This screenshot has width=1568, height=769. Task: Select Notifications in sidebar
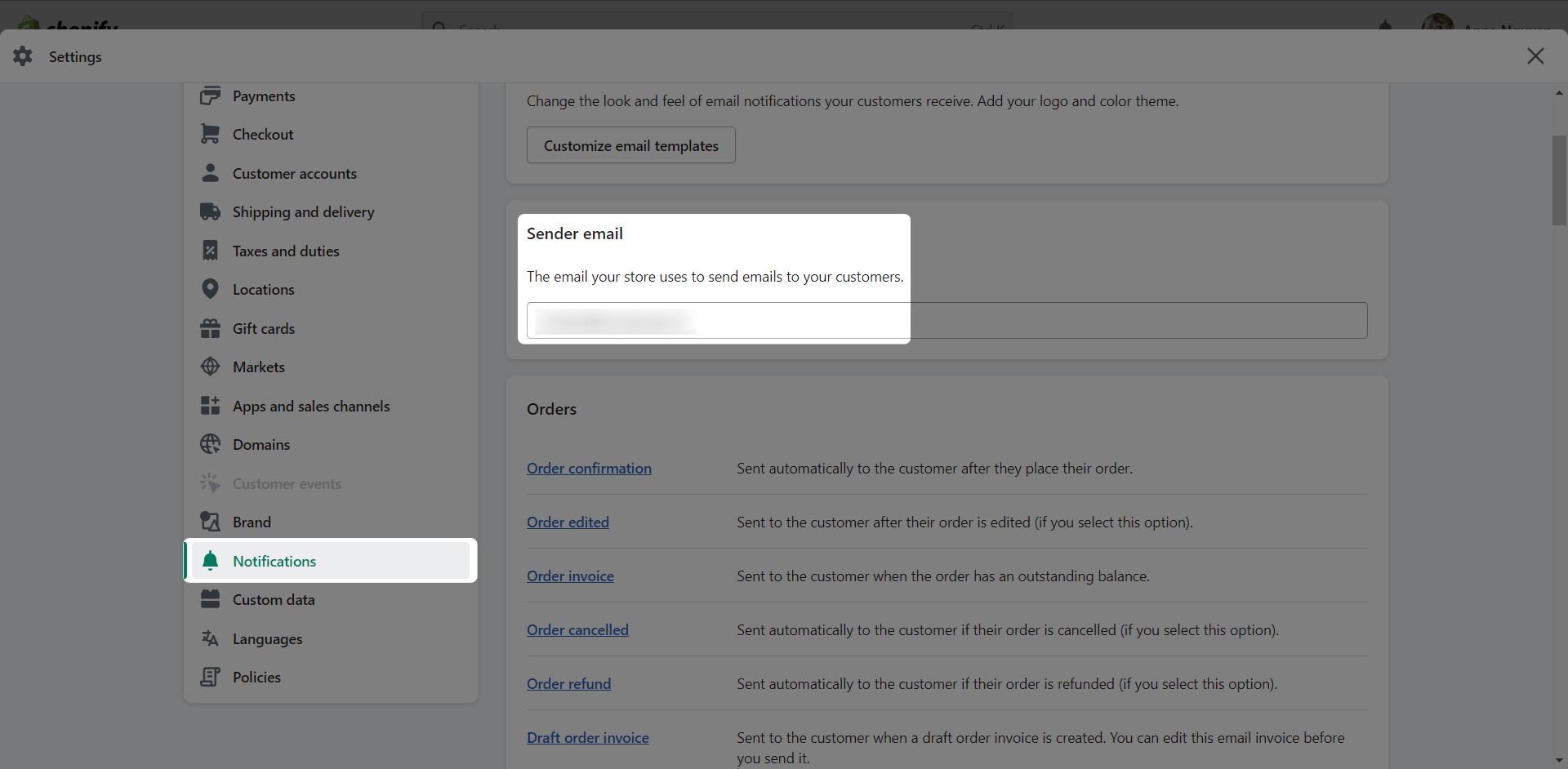click(x=331, y=561)
